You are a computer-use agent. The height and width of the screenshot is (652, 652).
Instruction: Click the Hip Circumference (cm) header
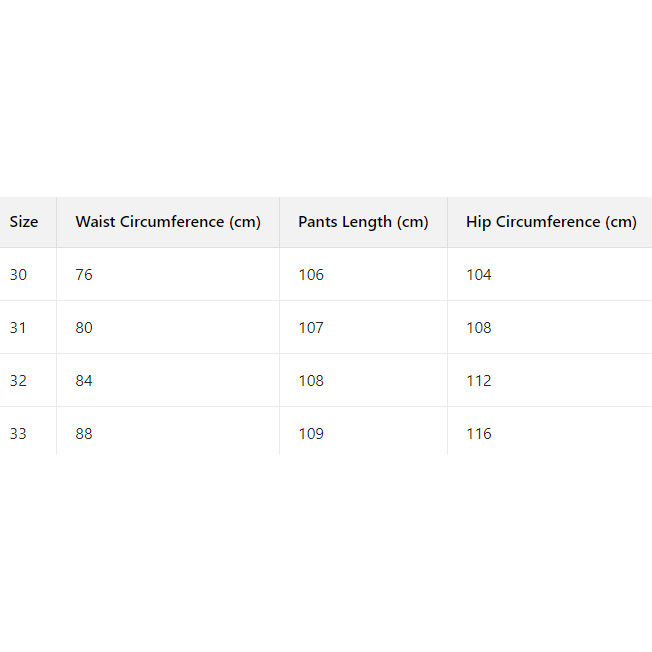(x=551, y=222)
